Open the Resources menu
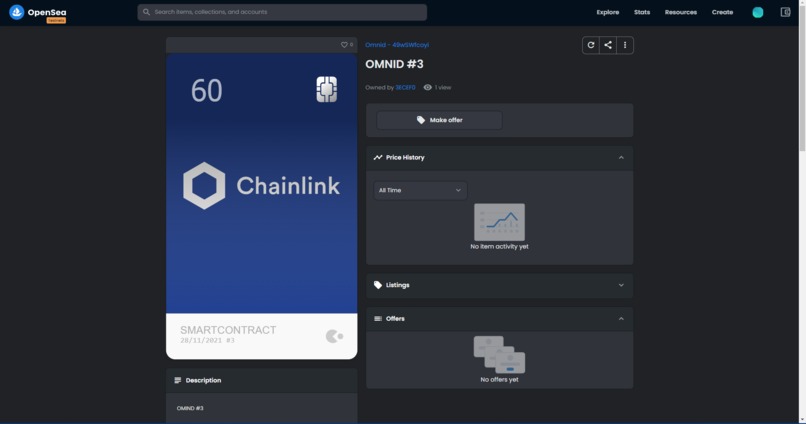Image resolution: width=806 pixels, height=424 pixels. [x=681, y=12]
